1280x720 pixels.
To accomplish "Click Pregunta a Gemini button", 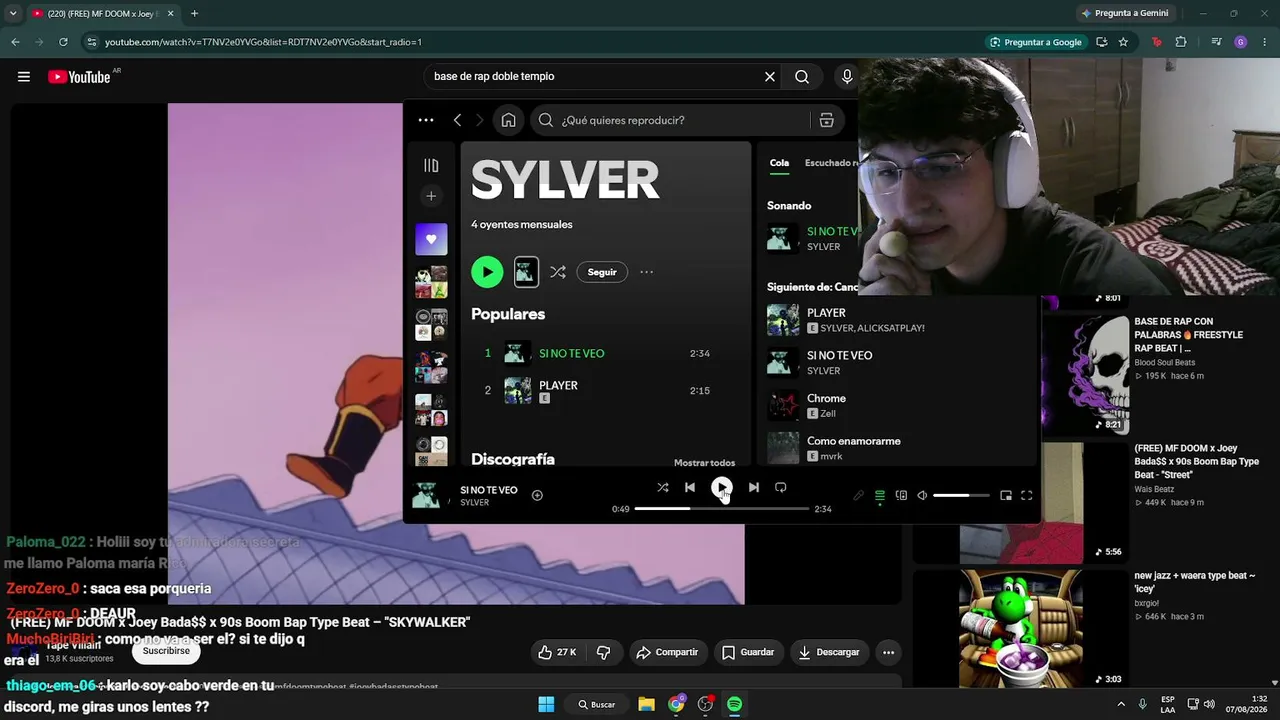I will tap(1124, 13).
